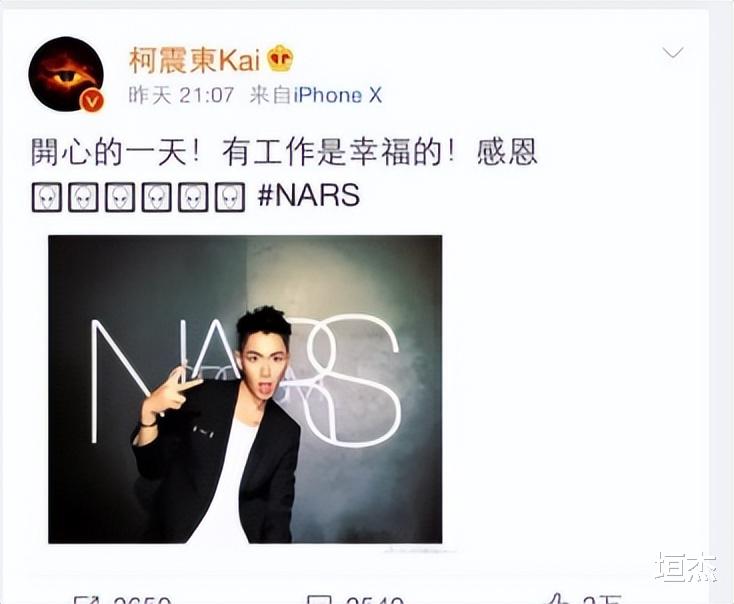Click the 2万 like count
The height and width of the screenshot is (604, 734).
[604, 599]
